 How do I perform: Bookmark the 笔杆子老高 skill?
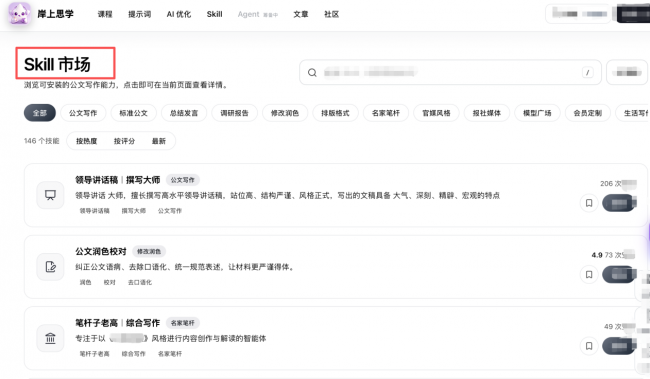pyautogui.click(x=589, y=346)
